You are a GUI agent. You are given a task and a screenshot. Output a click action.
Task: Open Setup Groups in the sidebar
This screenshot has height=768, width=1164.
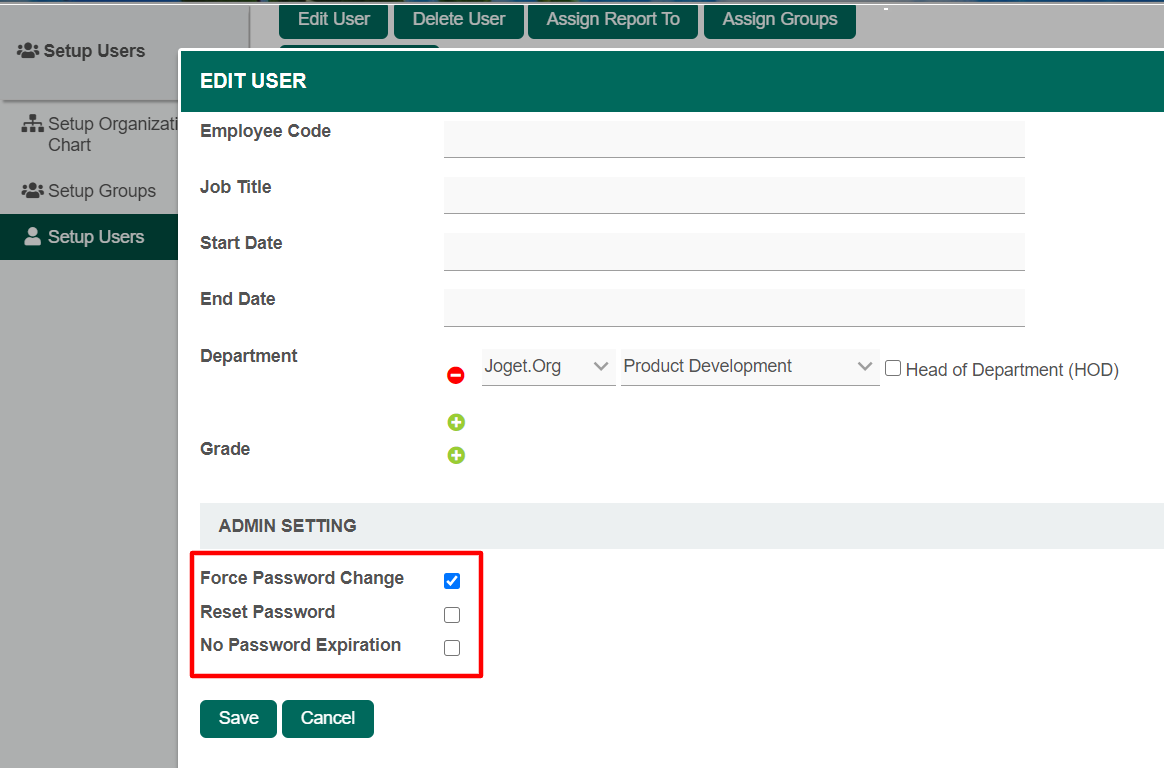point(101,191)
